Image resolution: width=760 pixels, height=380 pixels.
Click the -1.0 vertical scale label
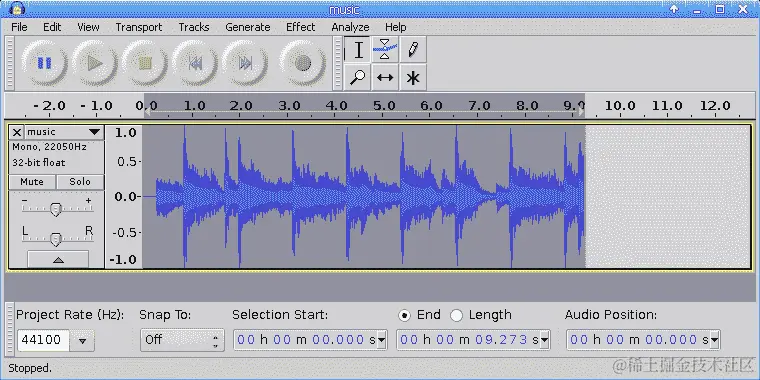point(123,260)
